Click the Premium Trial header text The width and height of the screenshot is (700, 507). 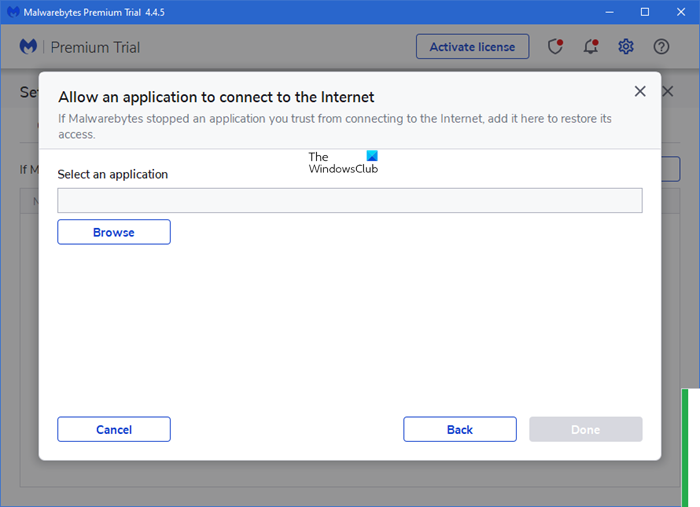click(x=95, y=47)
